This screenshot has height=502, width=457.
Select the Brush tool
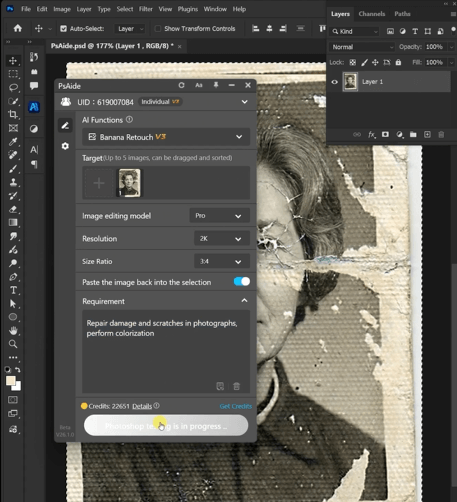coord(13,169)
